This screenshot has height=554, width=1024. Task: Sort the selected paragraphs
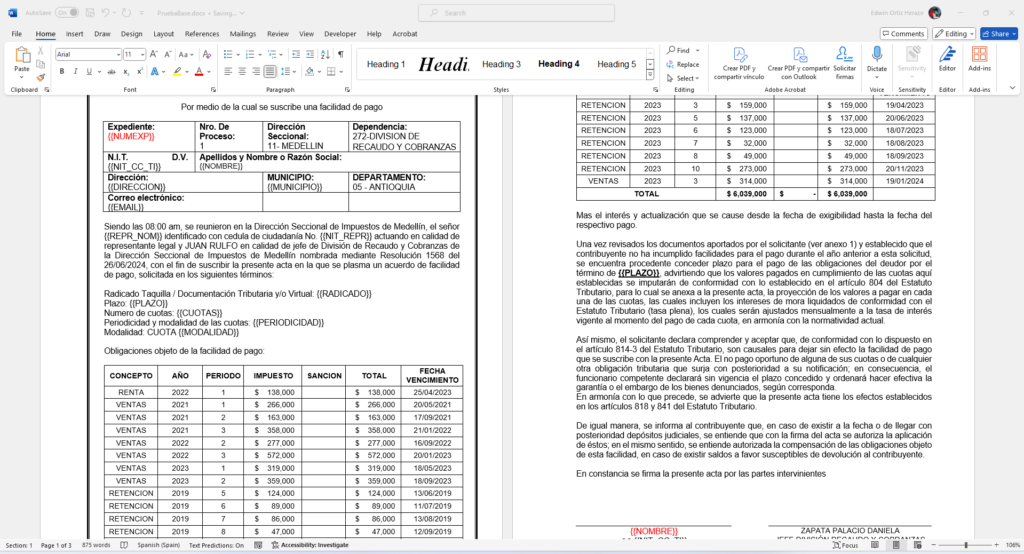pos(325,54)
